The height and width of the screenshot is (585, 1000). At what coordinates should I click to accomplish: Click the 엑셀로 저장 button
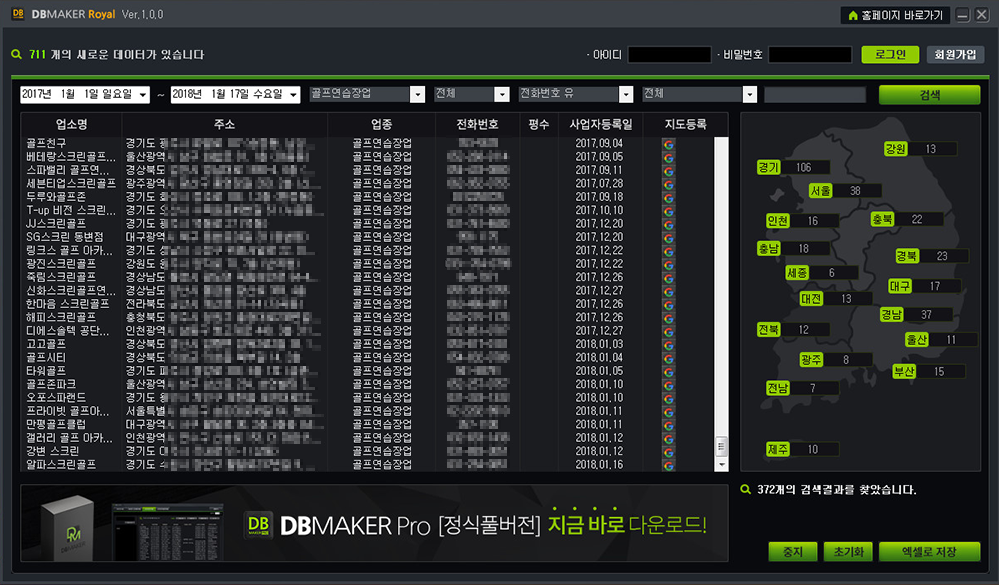point(929,552)
